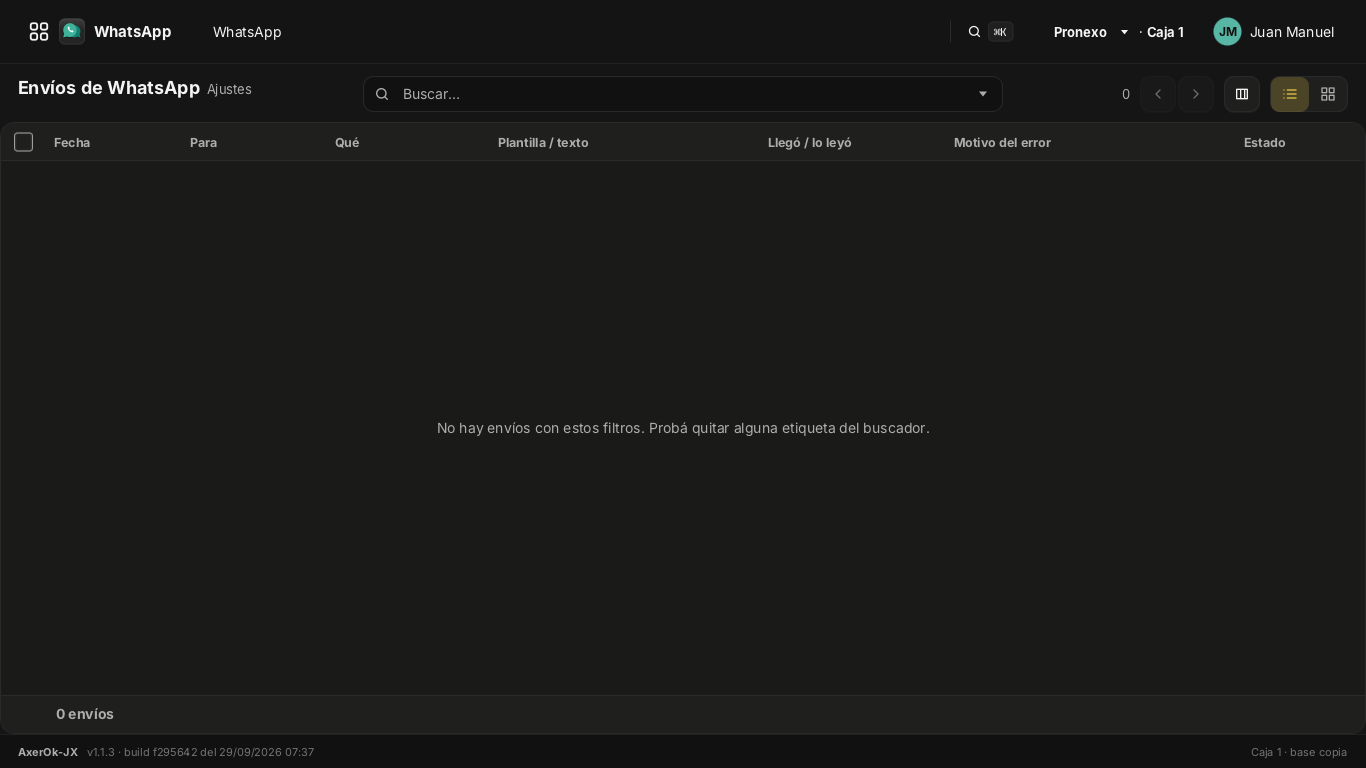Sort by the Estado column header
The image size is (1366, 768).
pyautogui.click(x=1264, y=143)
